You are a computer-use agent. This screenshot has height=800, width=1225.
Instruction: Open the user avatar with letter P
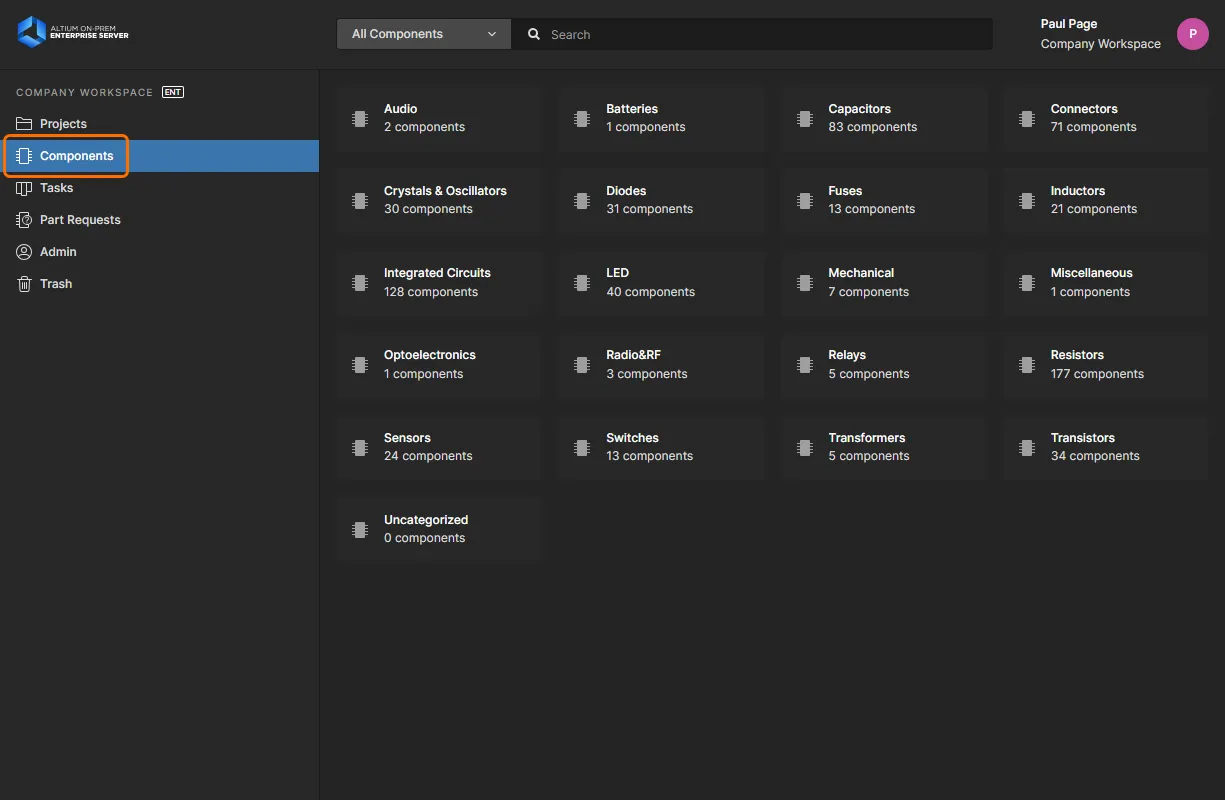1192,34
